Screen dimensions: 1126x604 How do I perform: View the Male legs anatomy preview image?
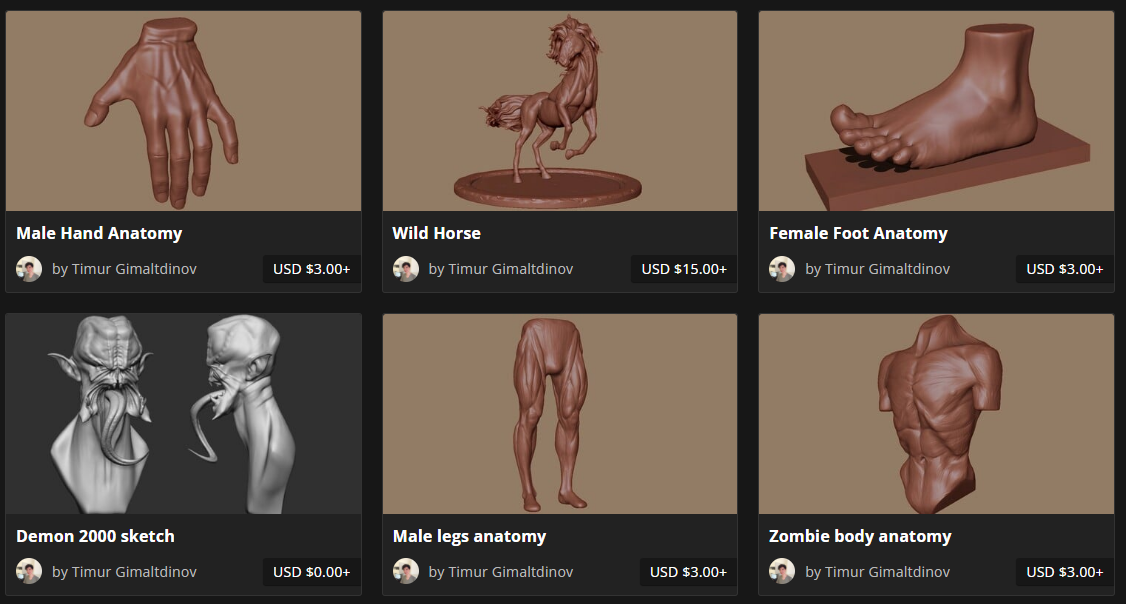(x=560, y=414)
